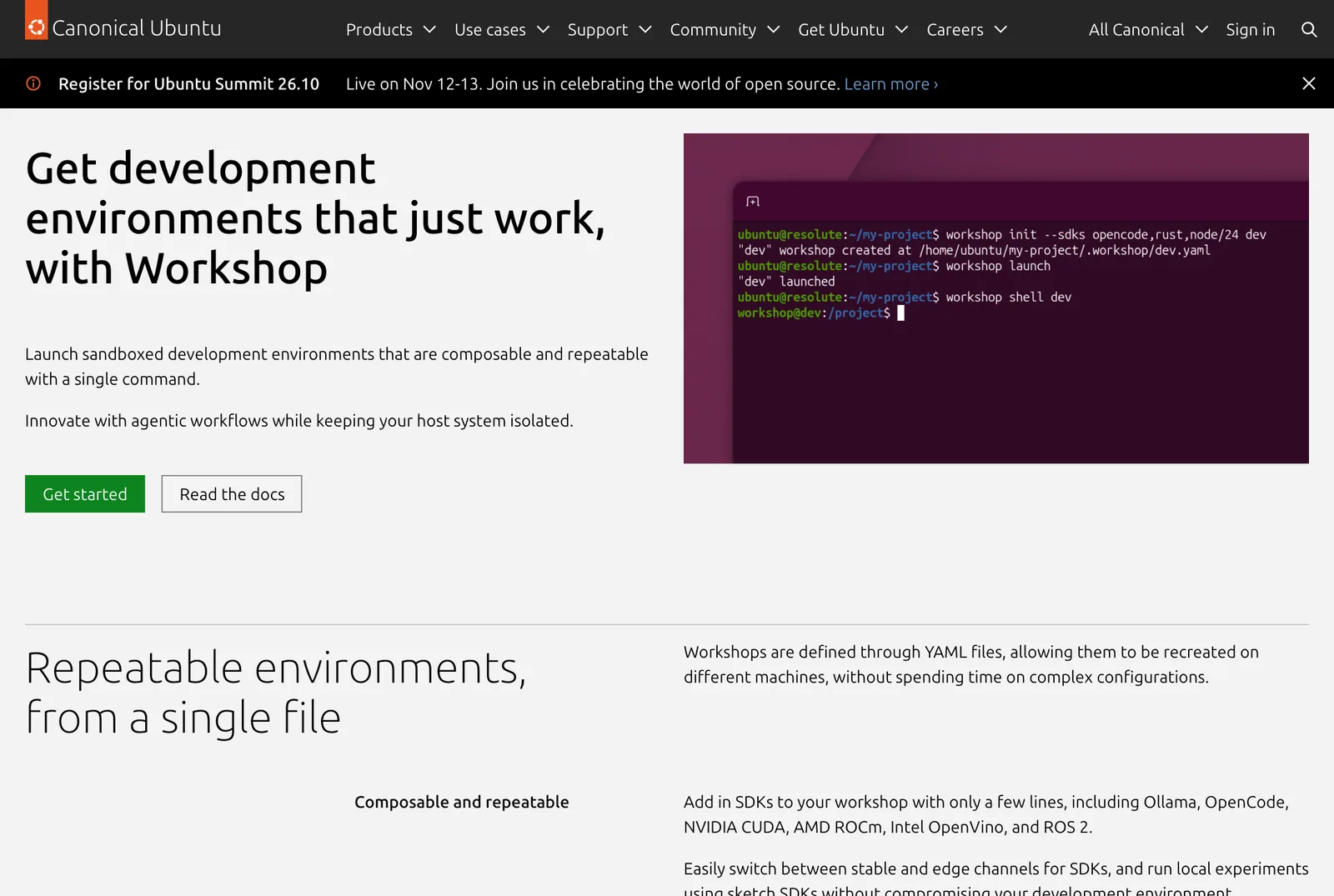Image resolution: width=1334 pixels, height=896 pixels.
Task: Expand the All Canonical chevron
Action: click(1201, 29)
